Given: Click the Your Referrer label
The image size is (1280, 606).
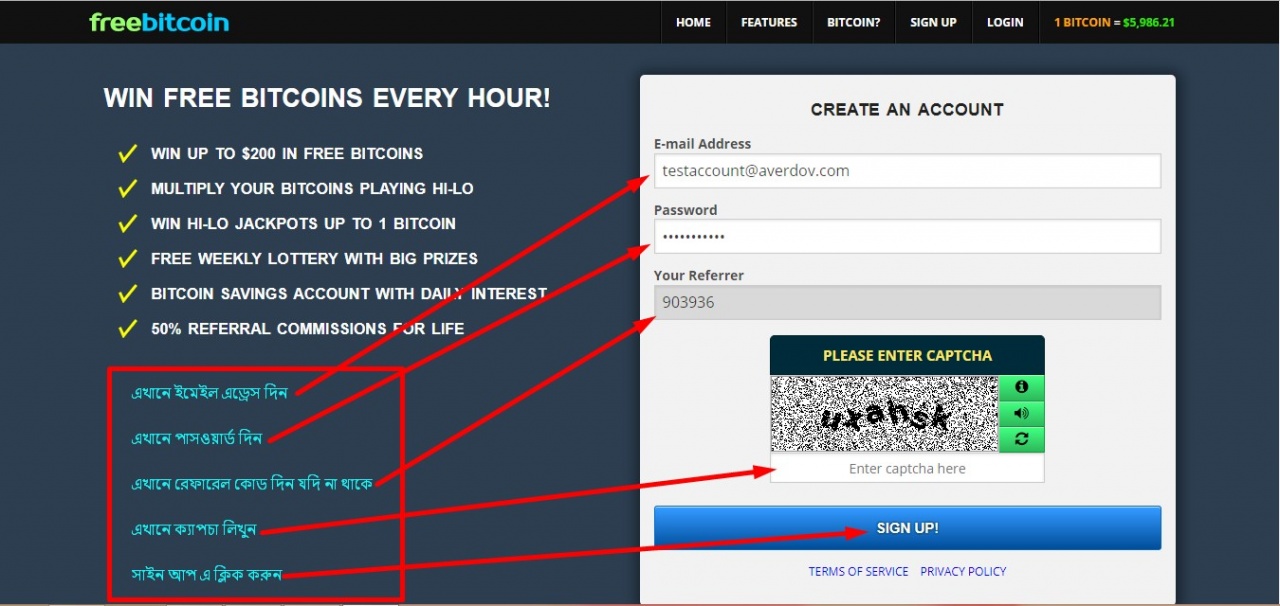Looking at the screenshot, I should [699, 275].
